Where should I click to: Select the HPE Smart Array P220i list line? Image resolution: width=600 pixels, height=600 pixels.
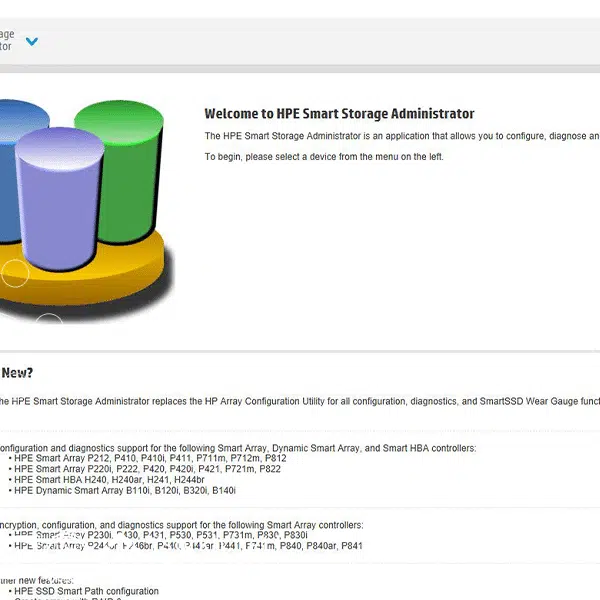pyautogui.click(x=144, y=469)
